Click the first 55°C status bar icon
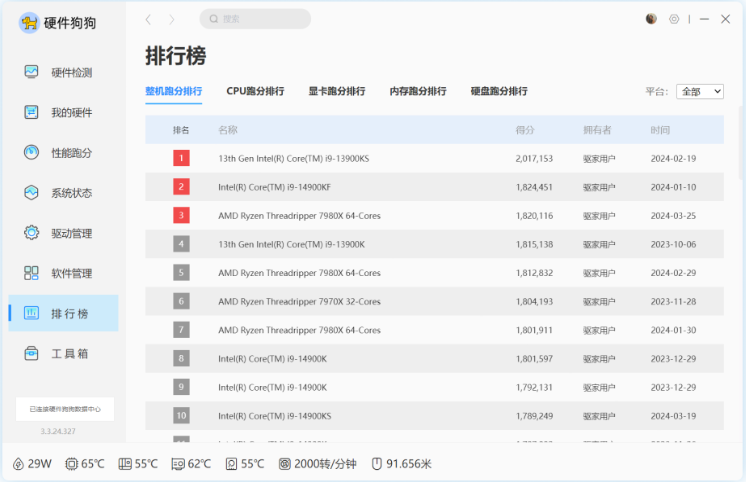 point(125,464)
